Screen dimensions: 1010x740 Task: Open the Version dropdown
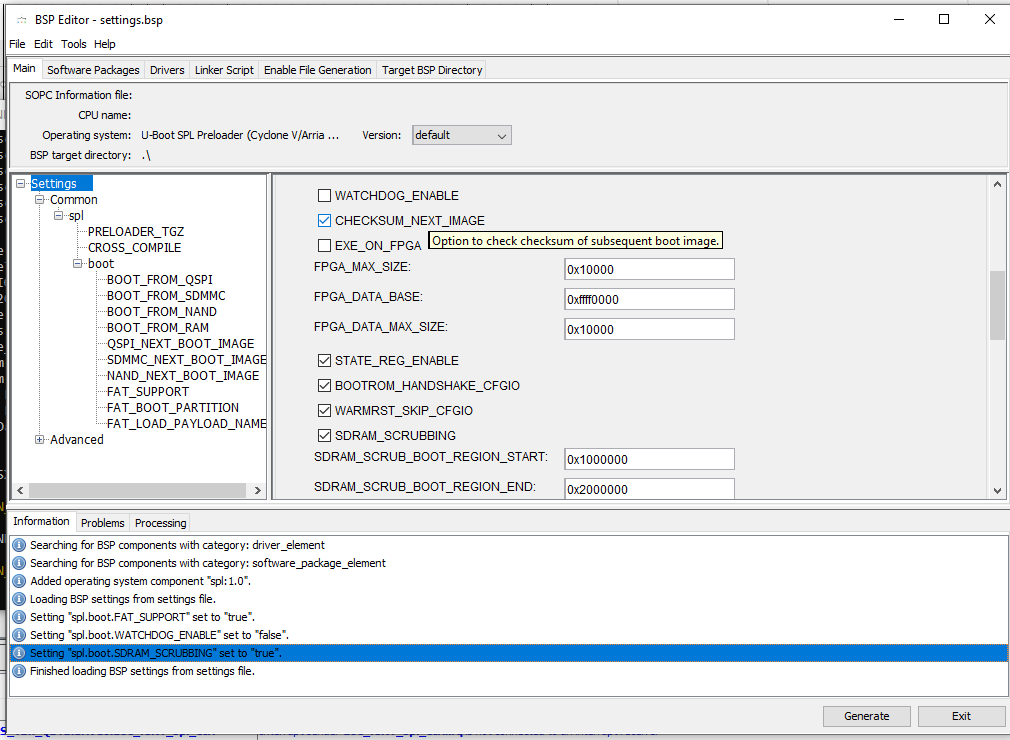coord(462,135)
